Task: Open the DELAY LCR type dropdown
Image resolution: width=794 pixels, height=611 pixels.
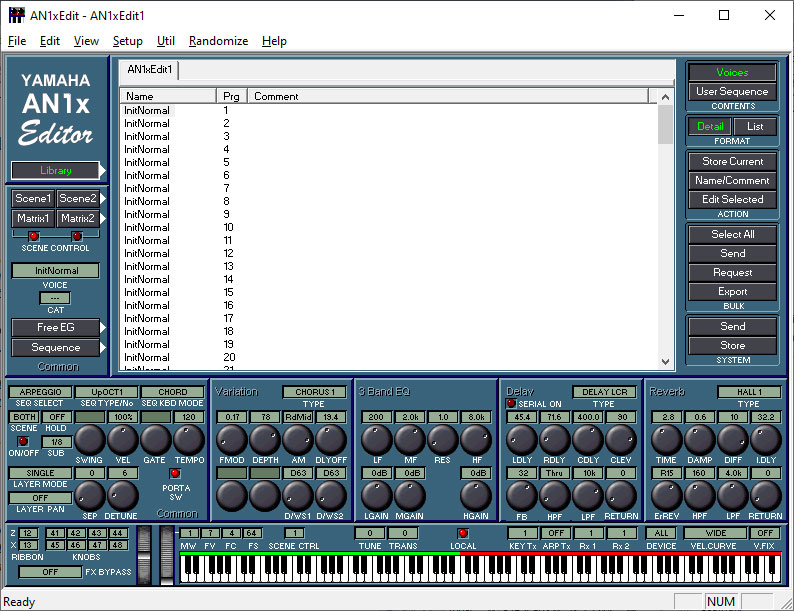Action: 605,392
